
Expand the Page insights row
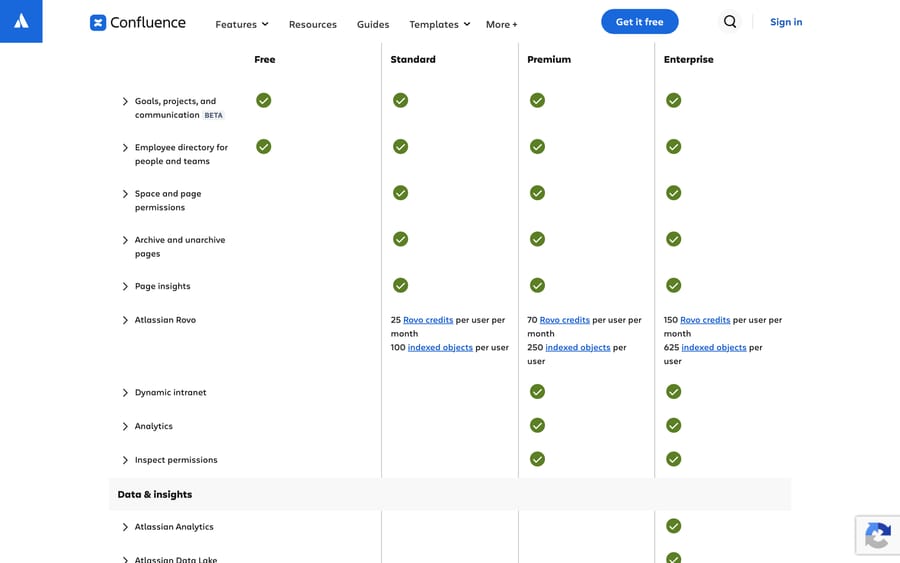(125, 286)
